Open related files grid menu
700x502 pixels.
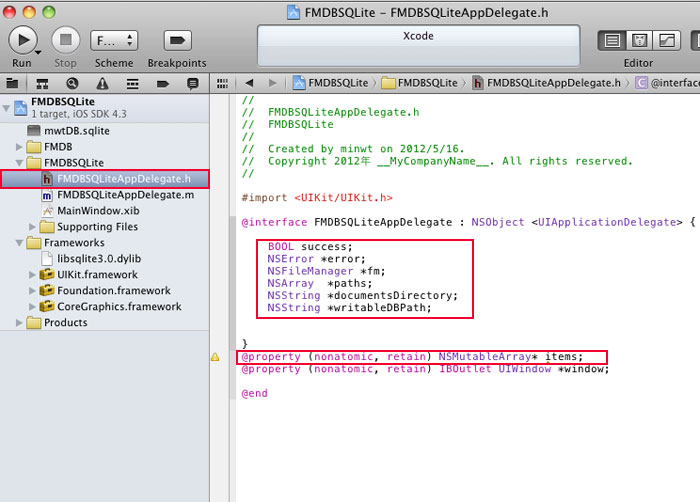(222, 83)
